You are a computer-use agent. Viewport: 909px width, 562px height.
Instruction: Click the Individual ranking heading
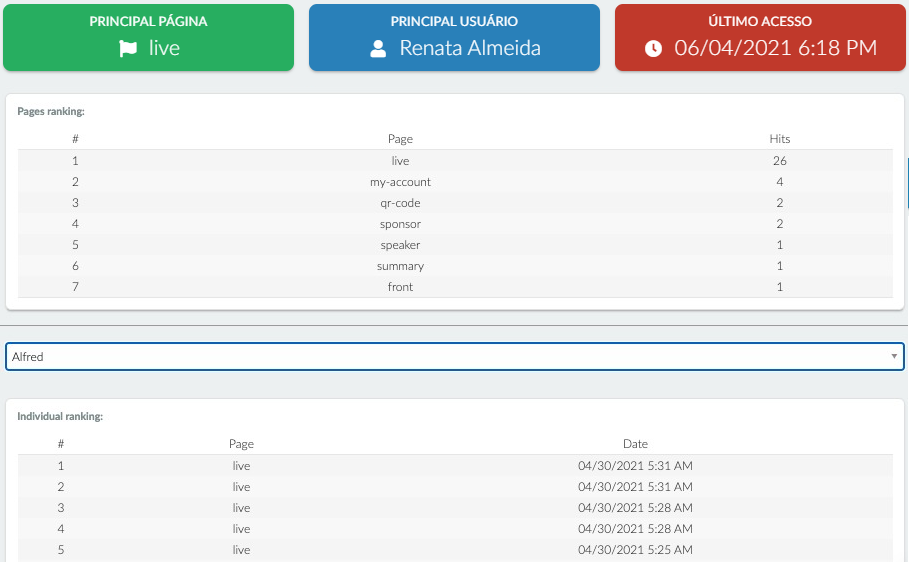coord(60,416)
